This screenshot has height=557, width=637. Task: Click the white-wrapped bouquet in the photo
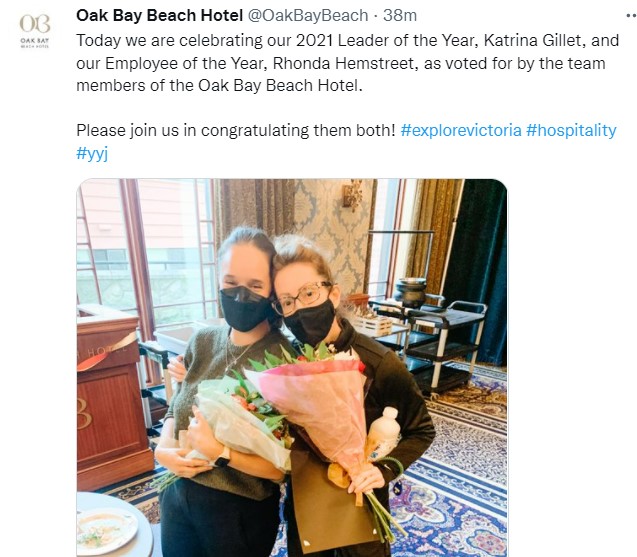(240, 423)
